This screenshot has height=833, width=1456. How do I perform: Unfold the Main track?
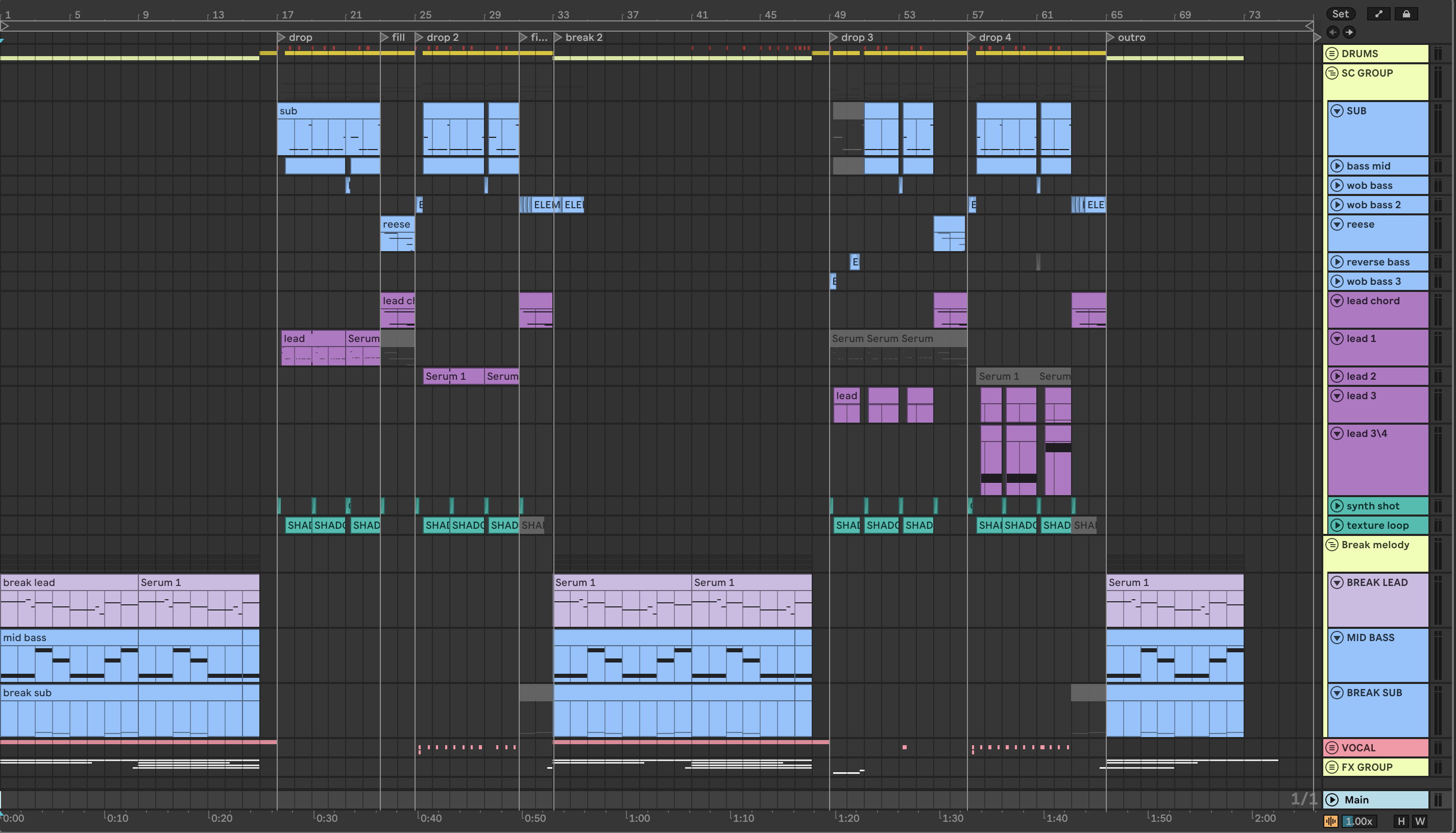pos(1332,800)
